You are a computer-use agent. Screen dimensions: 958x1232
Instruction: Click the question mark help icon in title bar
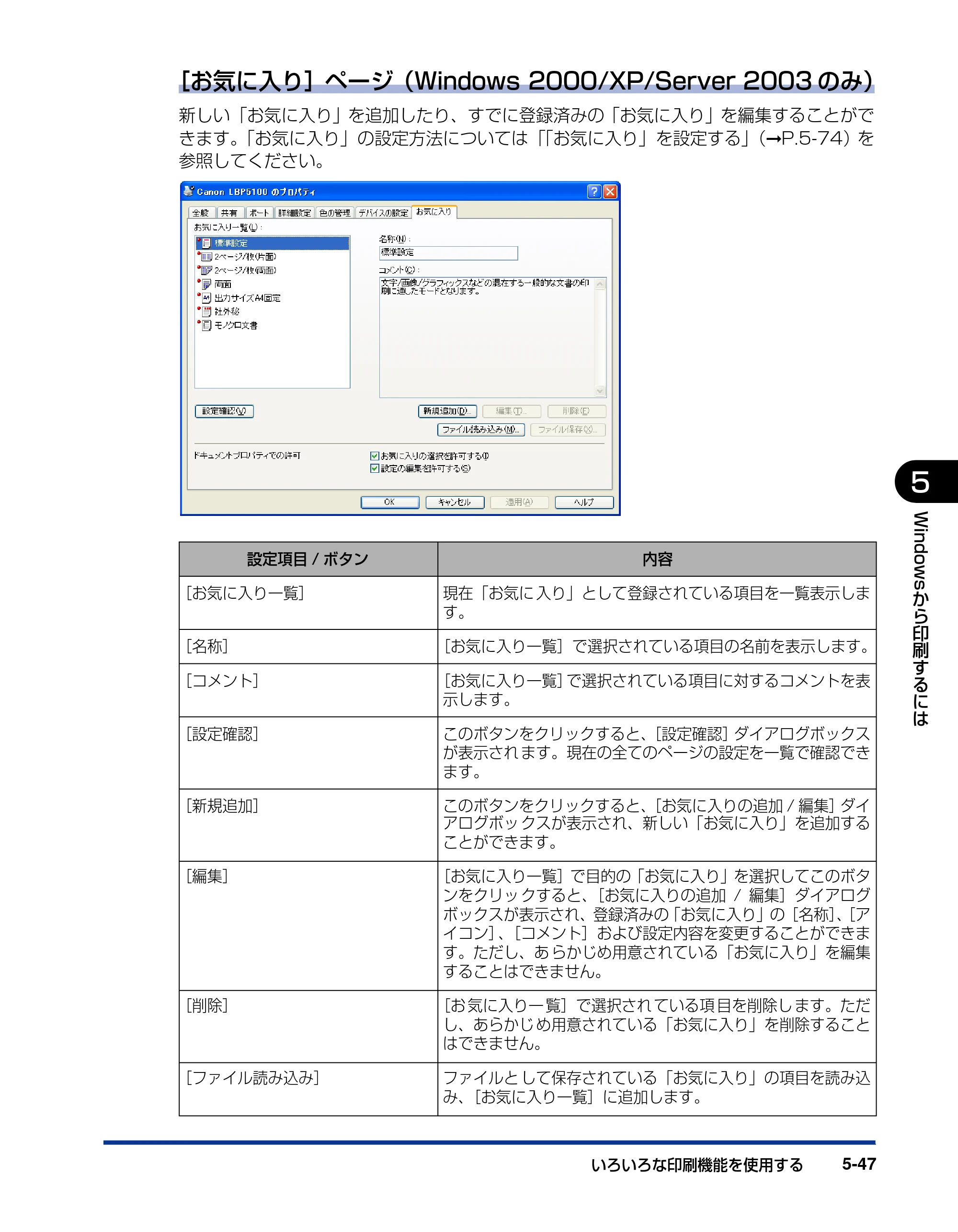[593, 192]
